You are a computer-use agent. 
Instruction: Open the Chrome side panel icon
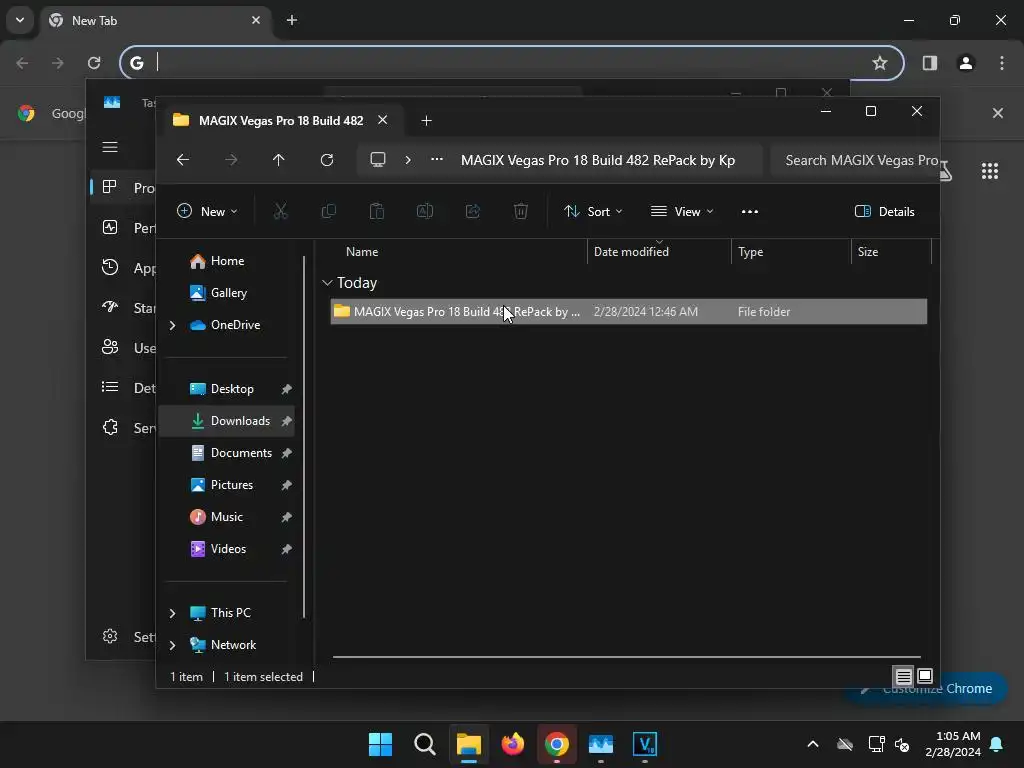(929, 63)
